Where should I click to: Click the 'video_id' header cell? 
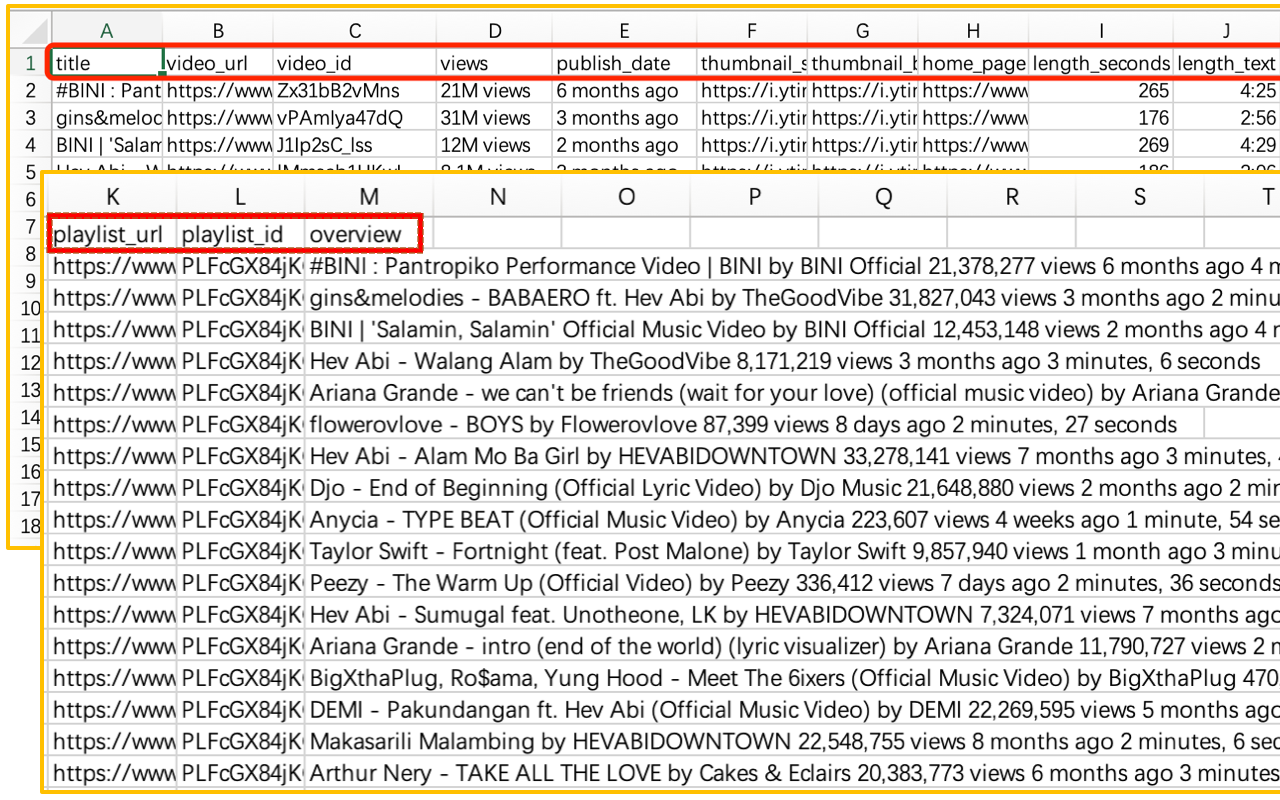[x=355, y=64]
